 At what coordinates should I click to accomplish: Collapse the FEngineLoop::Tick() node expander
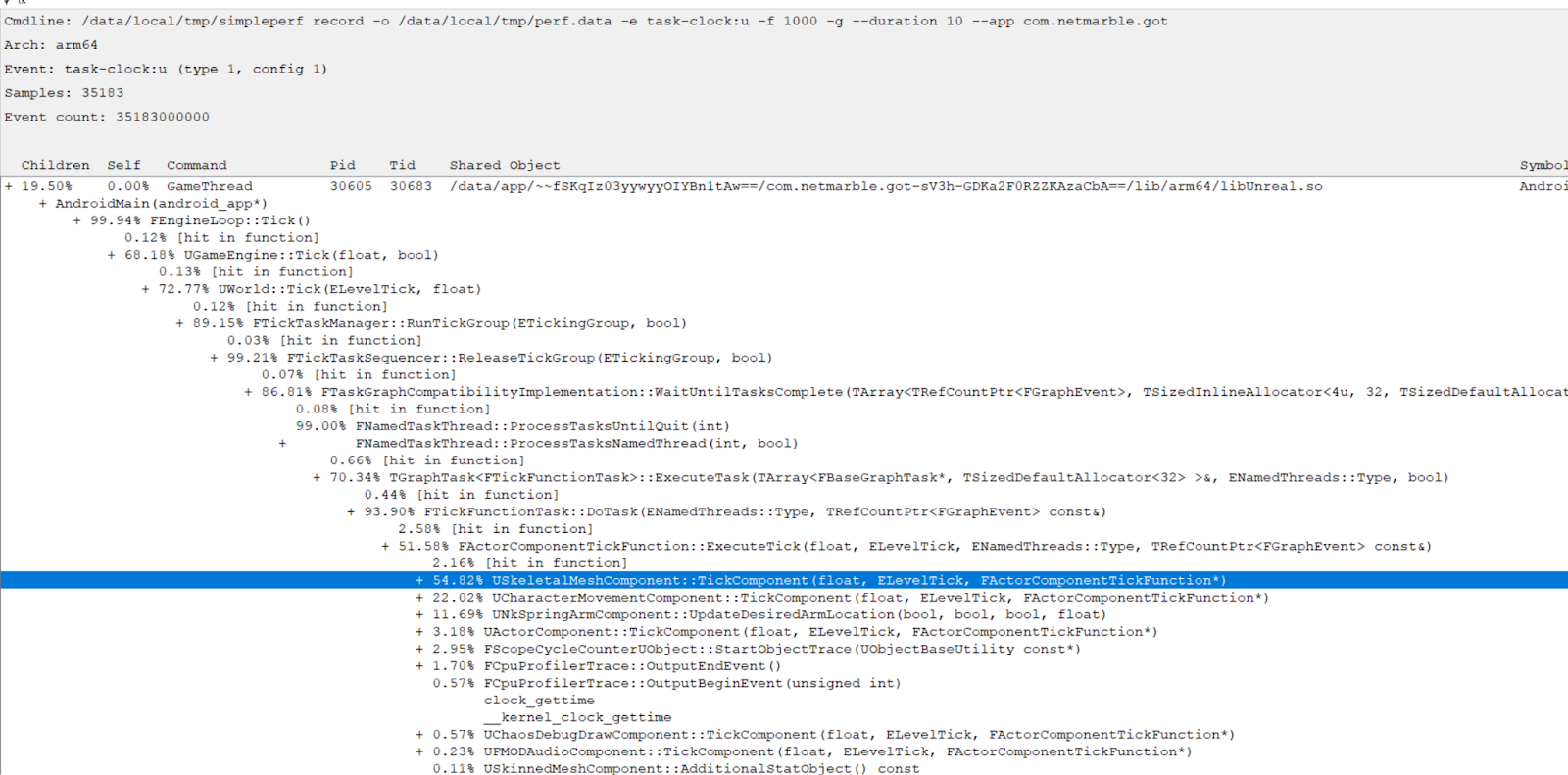pyautogui.click(x=77, y=220)
